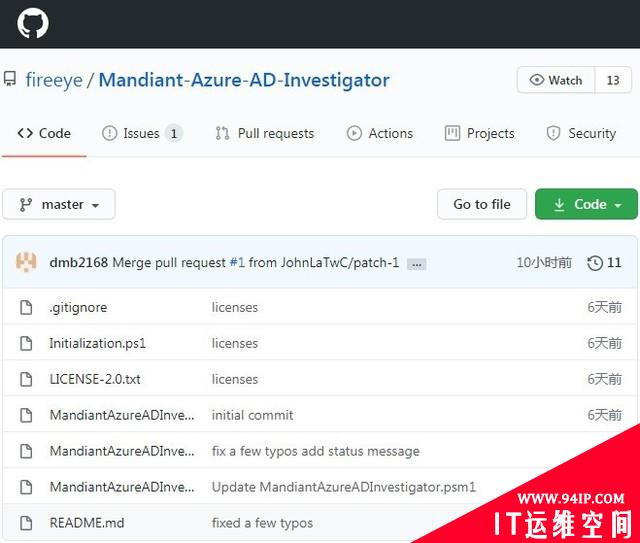The width and height of the screenshot is (640, 543).
Task: Click the Go to file button
Action: 482,204
